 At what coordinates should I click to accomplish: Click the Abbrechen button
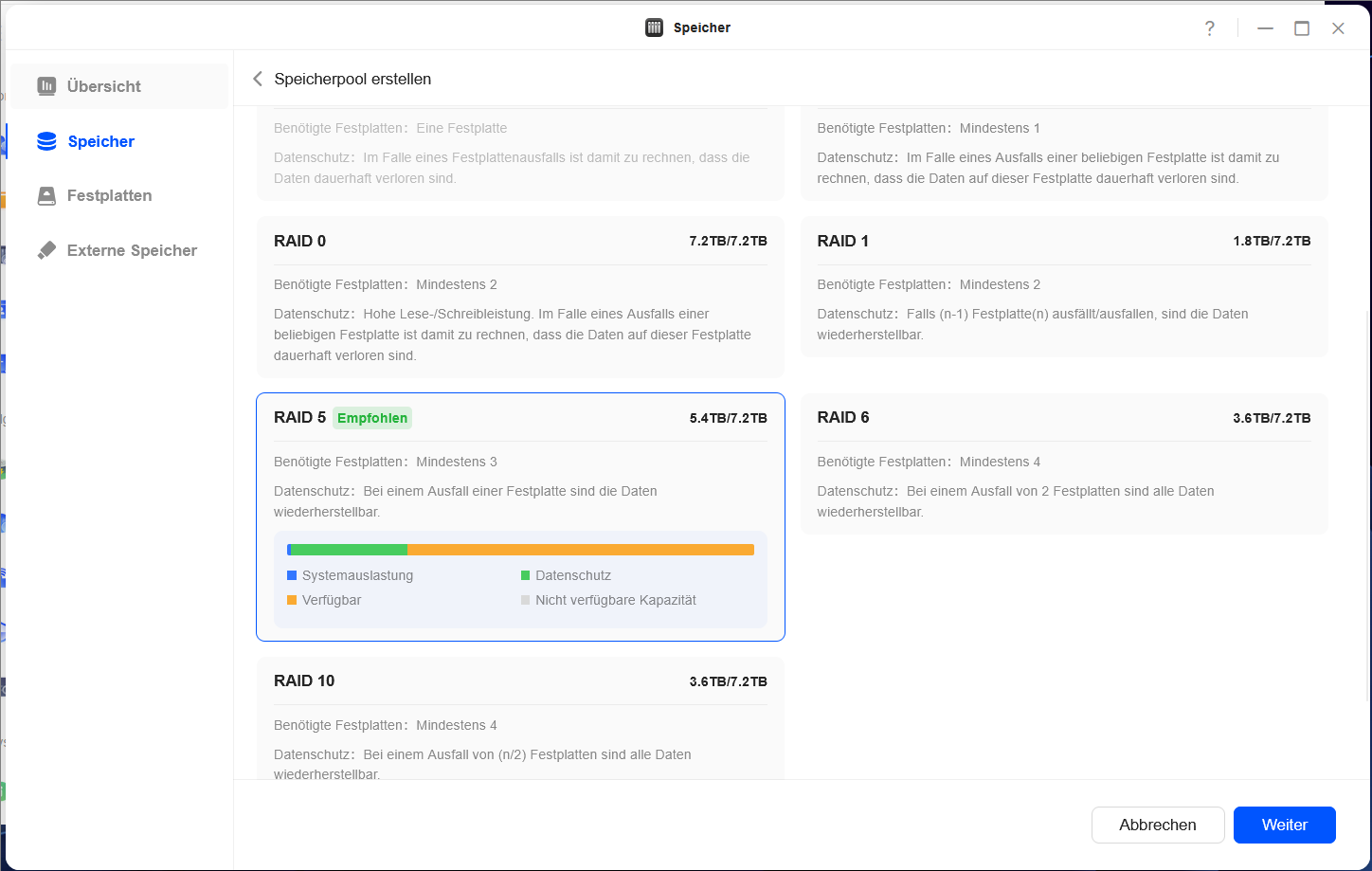pos(1157,825)
